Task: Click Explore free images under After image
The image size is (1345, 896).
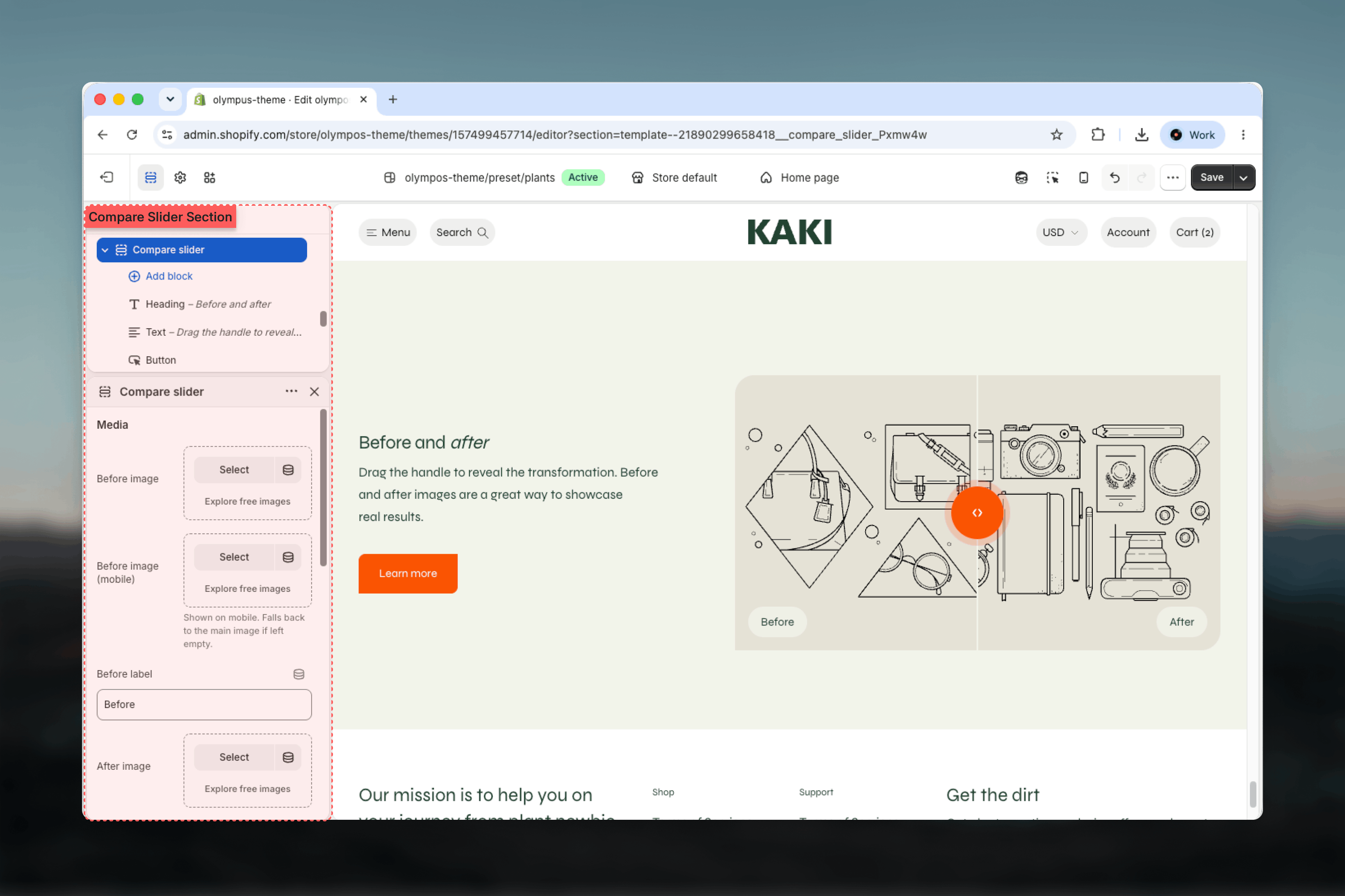Action: point(248,789)
